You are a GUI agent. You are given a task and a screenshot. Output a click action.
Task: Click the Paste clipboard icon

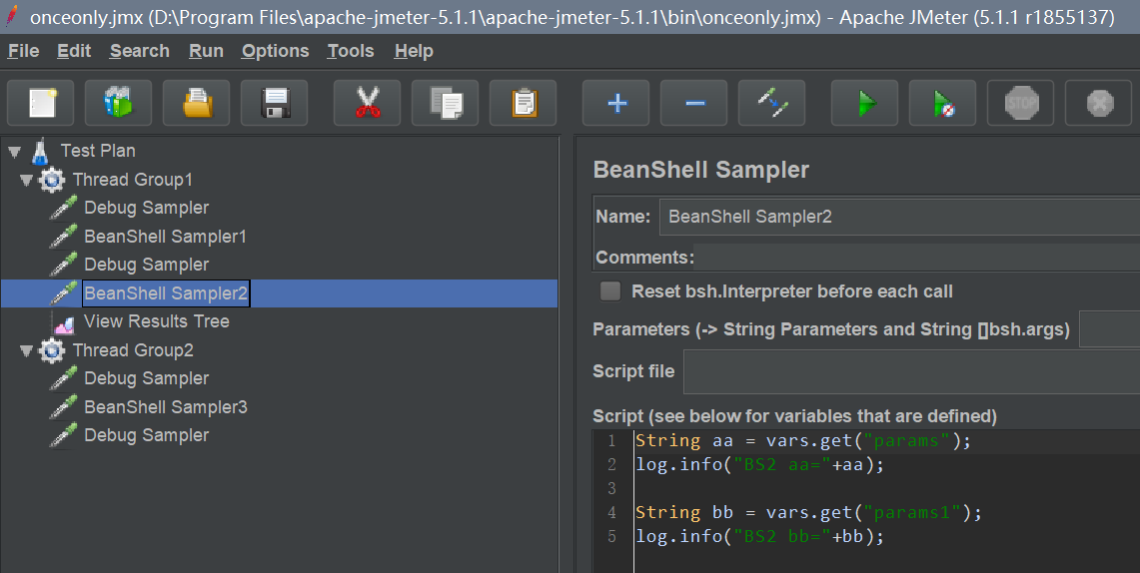click(523, 103)
